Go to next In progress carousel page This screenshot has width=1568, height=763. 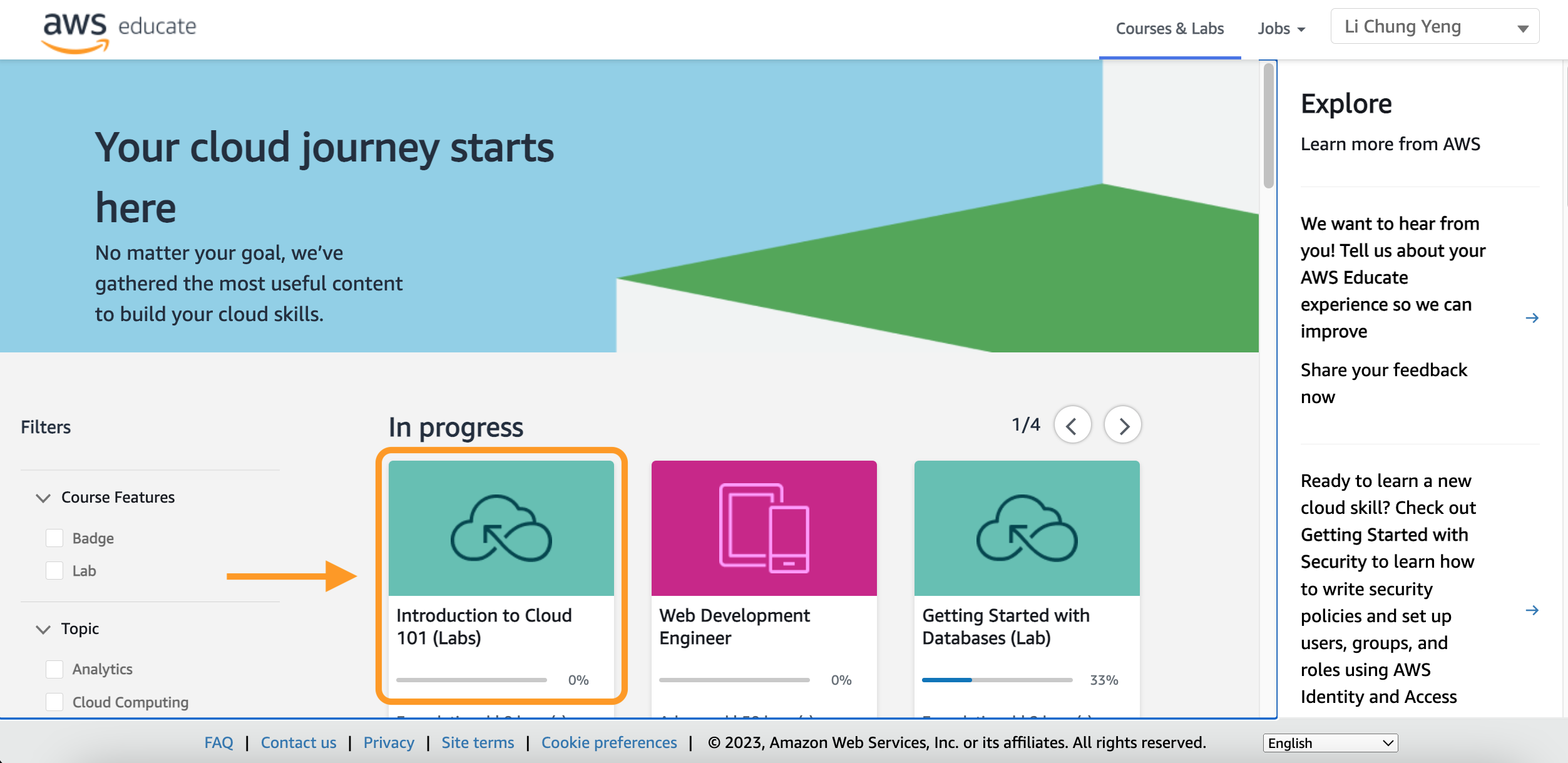(1123, 426)
